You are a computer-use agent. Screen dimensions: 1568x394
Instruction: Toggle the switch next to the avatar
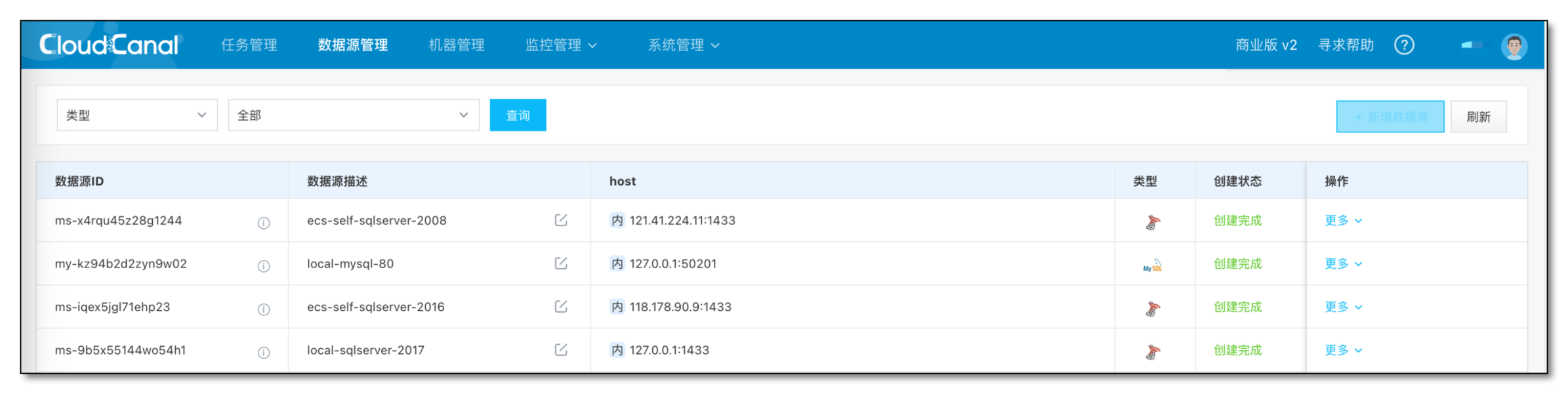point(1472,45)
